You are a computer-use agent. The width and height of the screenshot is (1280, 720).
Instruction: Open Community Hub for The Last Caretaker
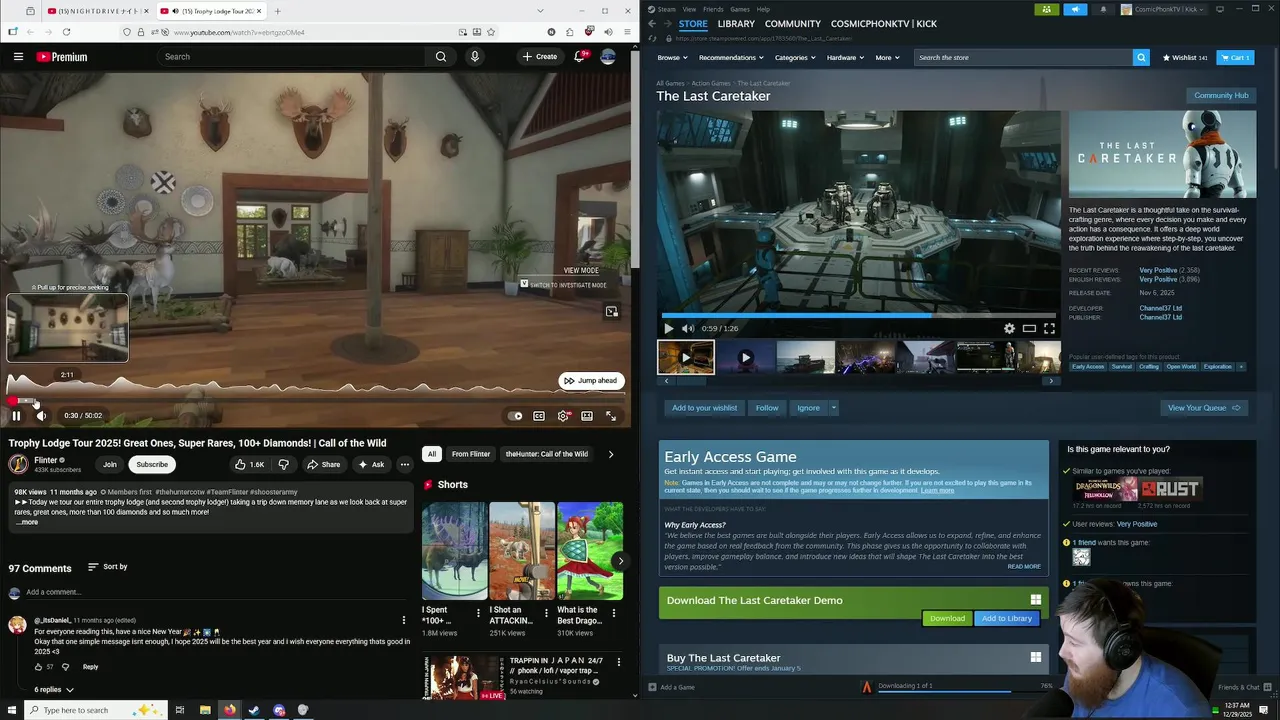tap(1221, 95)
